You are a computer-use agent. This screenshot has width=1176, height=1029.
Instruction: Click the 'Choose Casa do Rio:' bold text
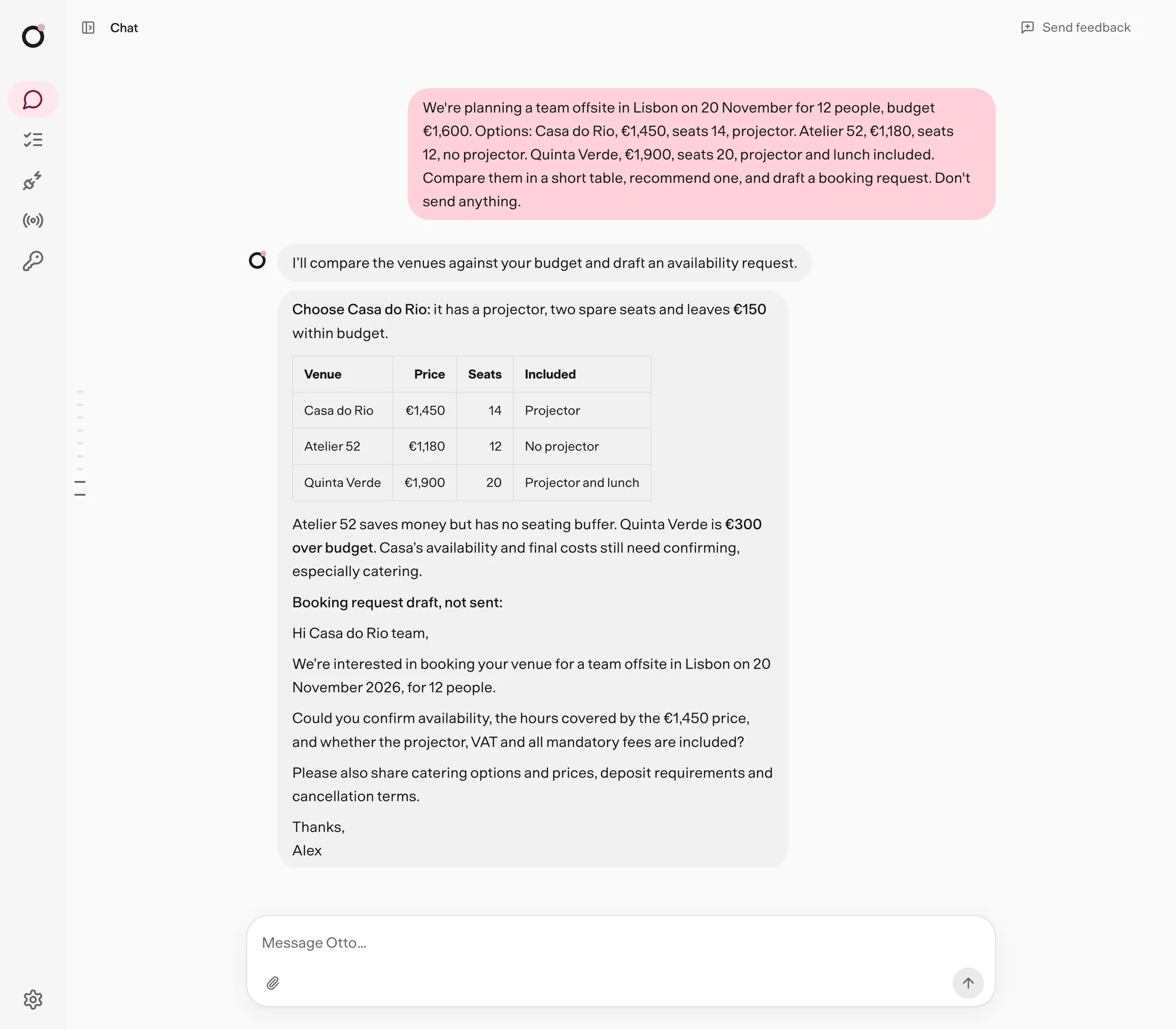(362, 309)
